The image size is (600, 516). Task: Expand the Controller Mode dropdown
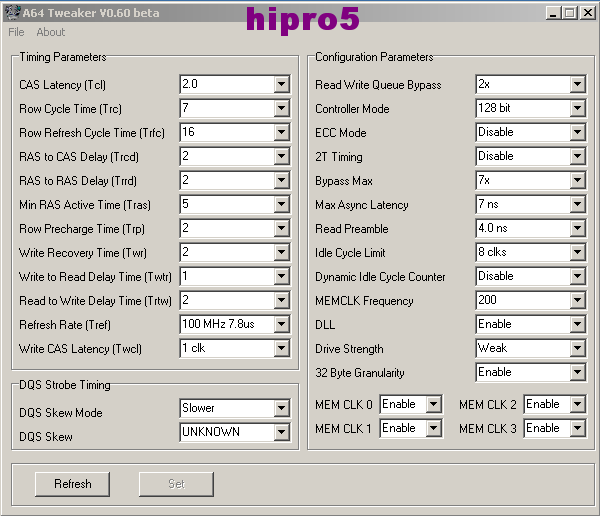pos(577,108)
